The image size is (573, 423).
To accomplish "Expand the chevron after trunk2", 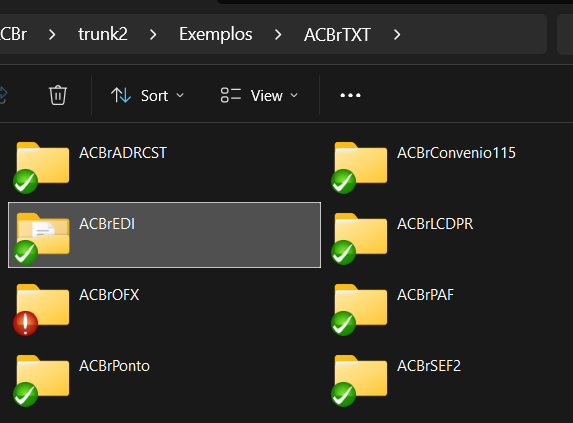I will pos(153,35).
